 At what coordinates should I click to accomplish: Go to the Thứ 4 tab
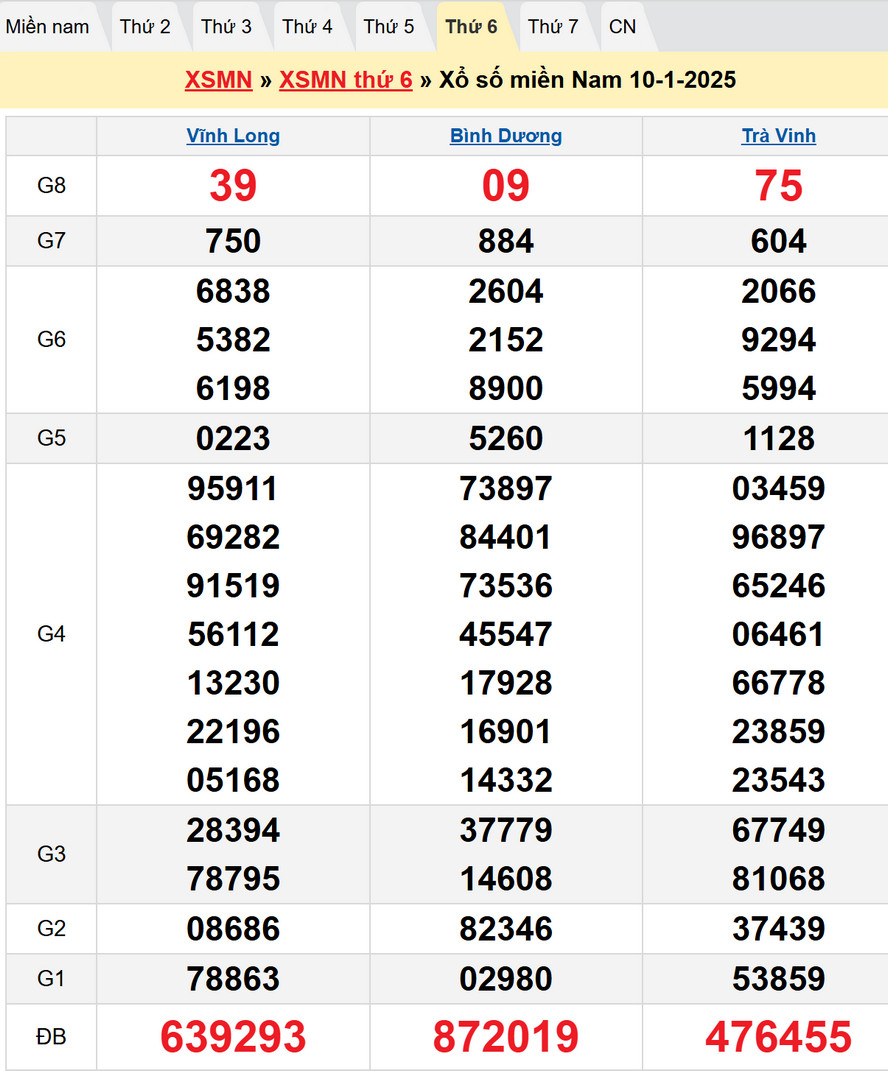(307, 27)
